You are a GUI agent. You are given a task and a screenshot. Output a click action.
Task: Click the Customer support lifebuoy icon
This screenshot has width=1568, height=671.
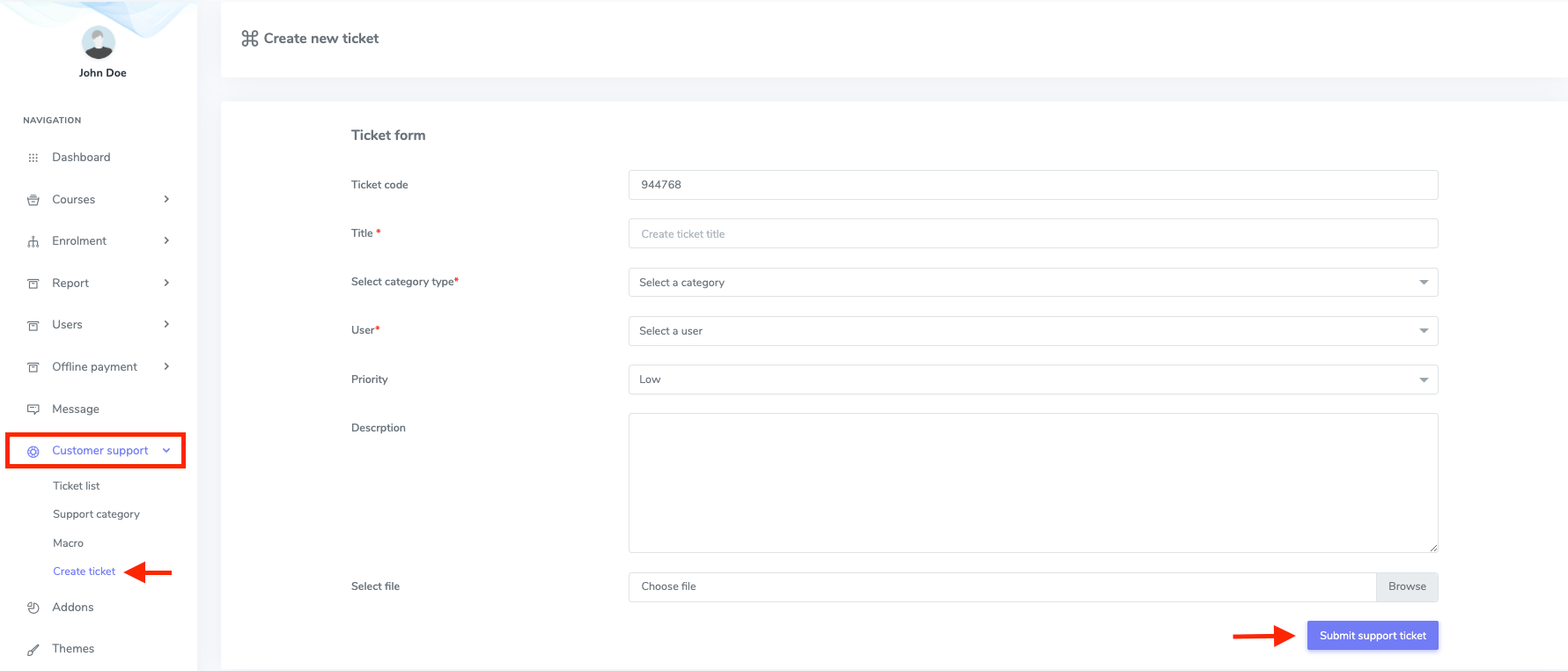(x=33, y=451)
